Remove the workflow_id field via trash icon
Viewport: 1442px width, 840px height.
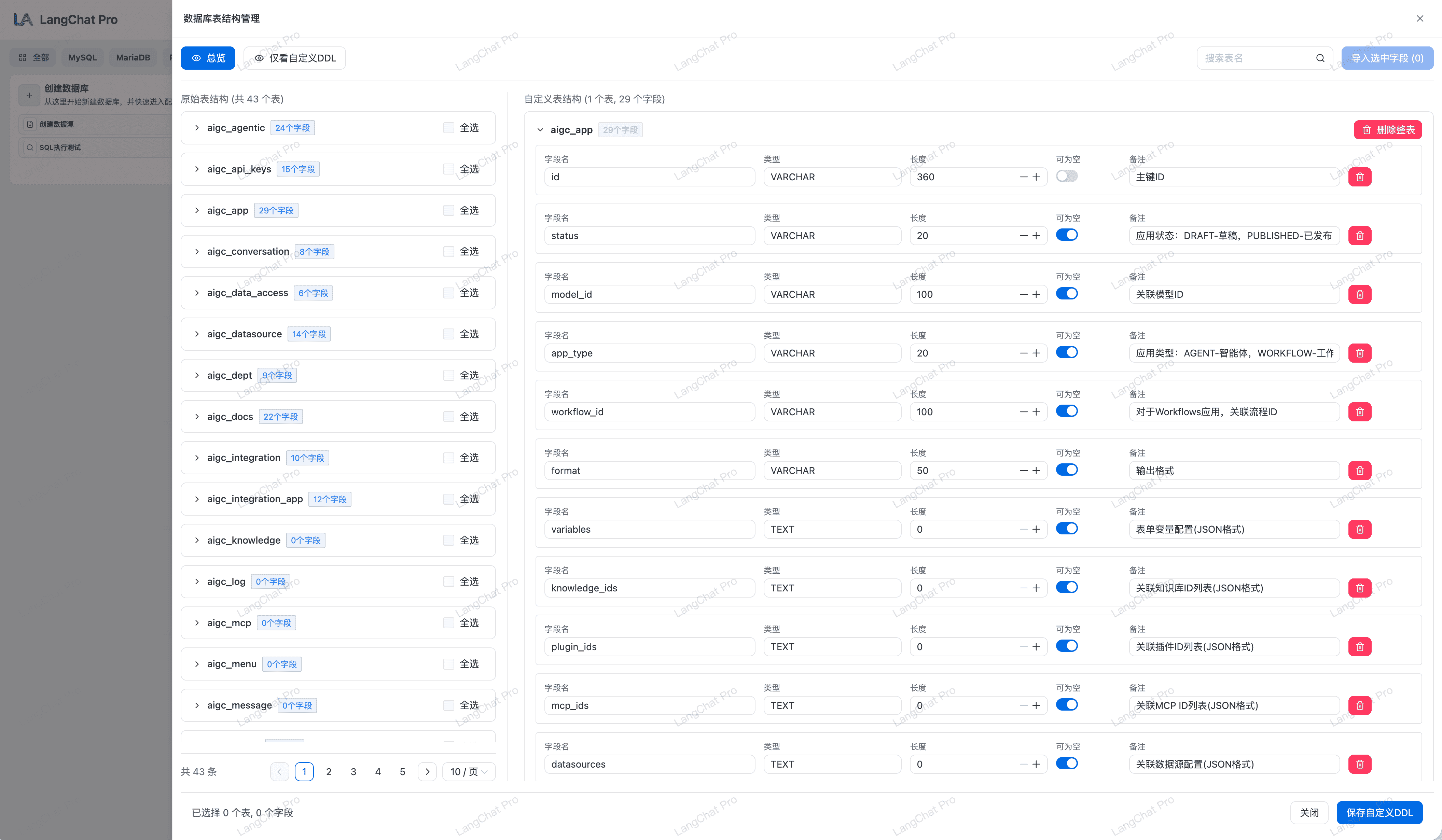pyautogui.click(x=1359, y=412)
